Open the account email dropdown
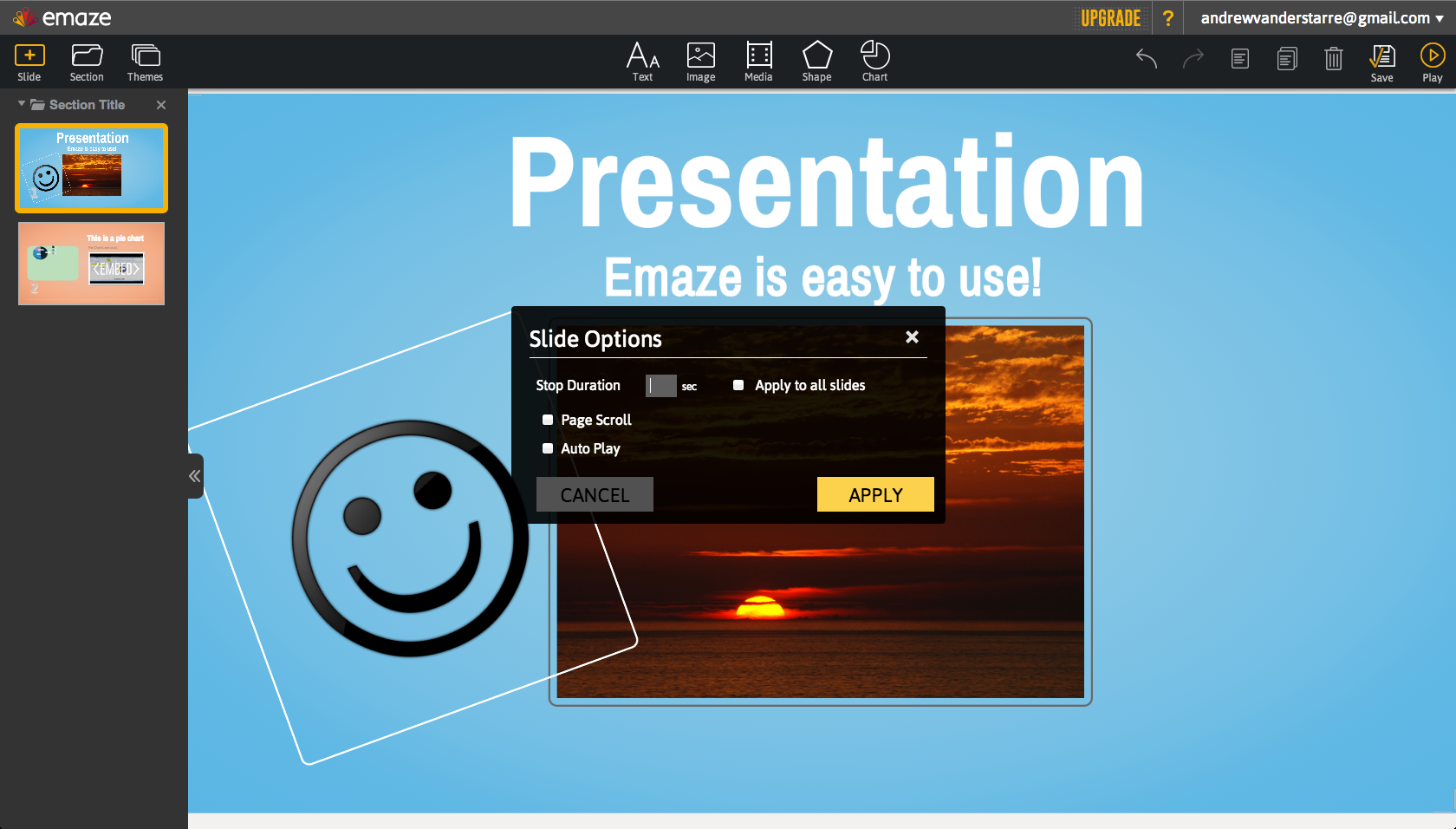The width and height of the screenshot is (1456, 829). pos(1321,18)
